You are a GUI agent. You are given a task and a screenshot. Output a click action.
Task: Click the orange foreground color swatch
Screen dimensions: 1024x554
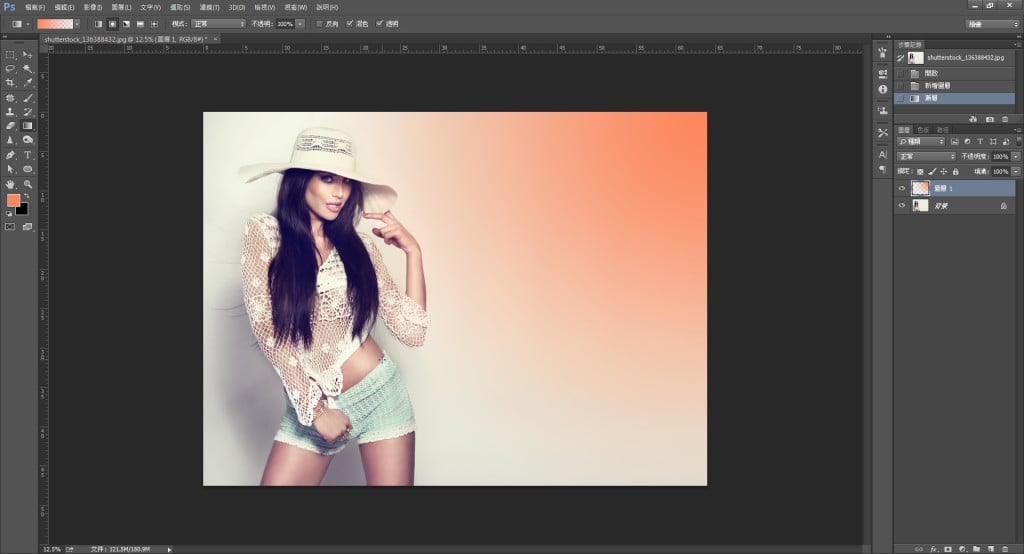pos(13,200)
